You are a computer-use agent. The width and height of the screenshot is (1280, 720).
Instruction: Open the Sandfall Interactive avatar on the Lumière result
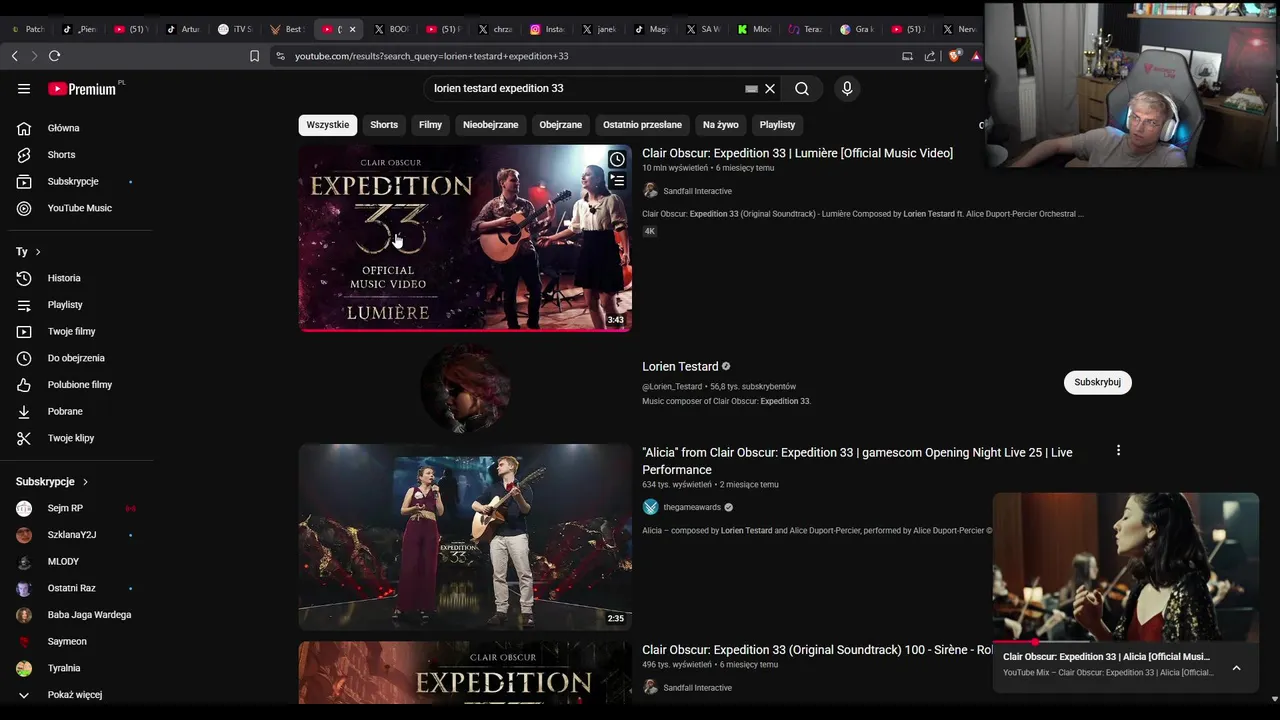pos(650,191)
